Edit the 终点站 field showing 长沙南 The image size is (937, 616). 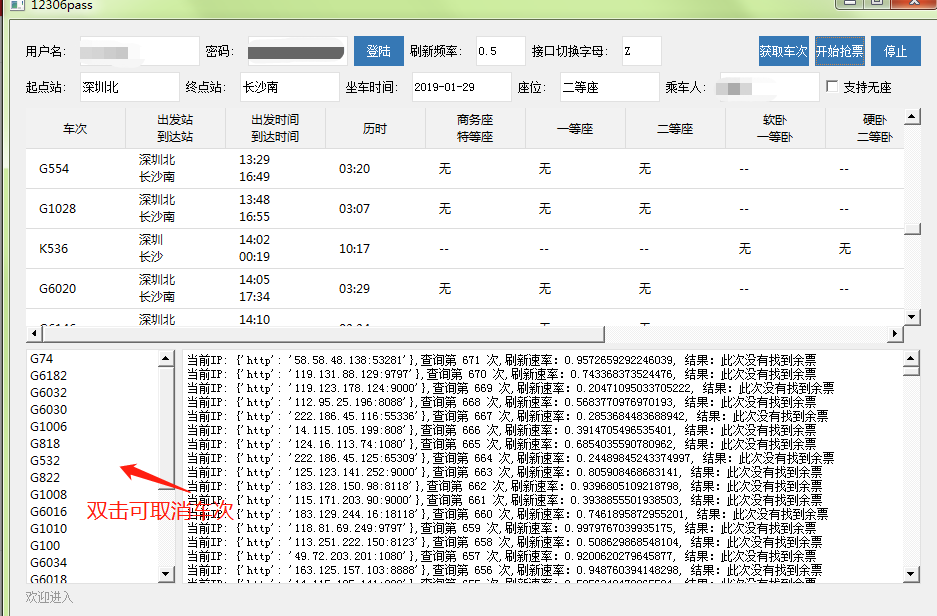(289, 87)
